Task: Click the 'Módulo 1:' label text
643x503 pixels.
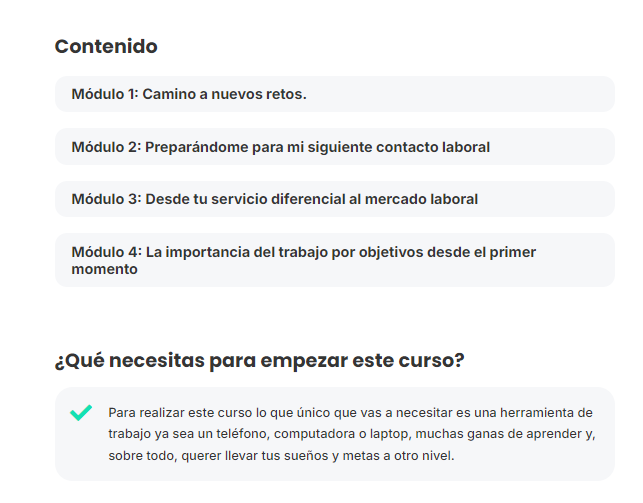Action: (x=105, y=94)
